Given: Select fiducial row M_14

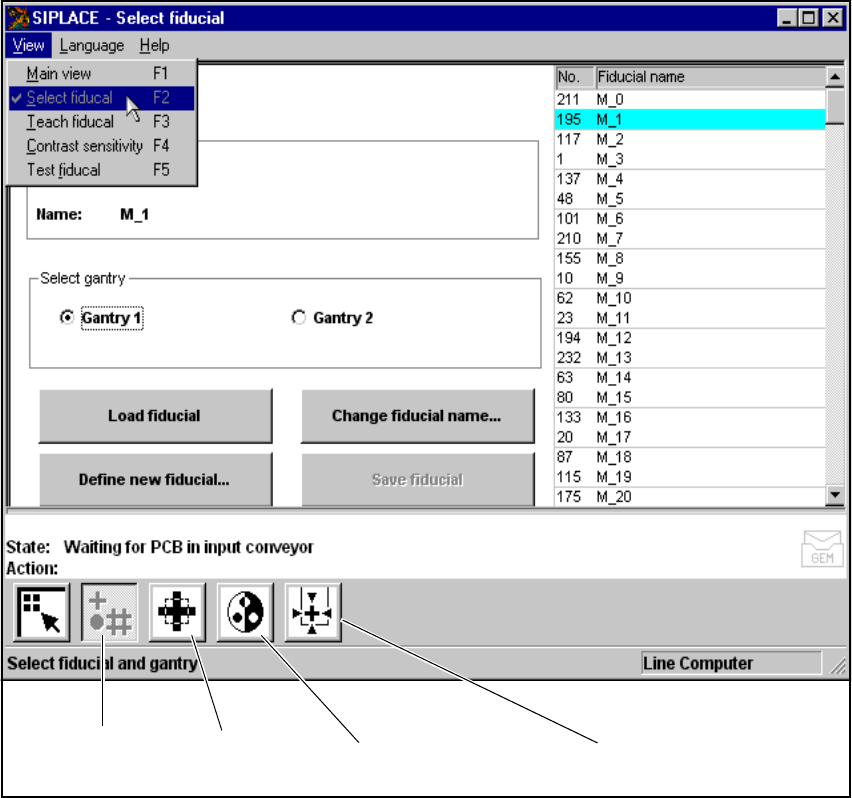Looking at the screenshot, I should point(690,378).
